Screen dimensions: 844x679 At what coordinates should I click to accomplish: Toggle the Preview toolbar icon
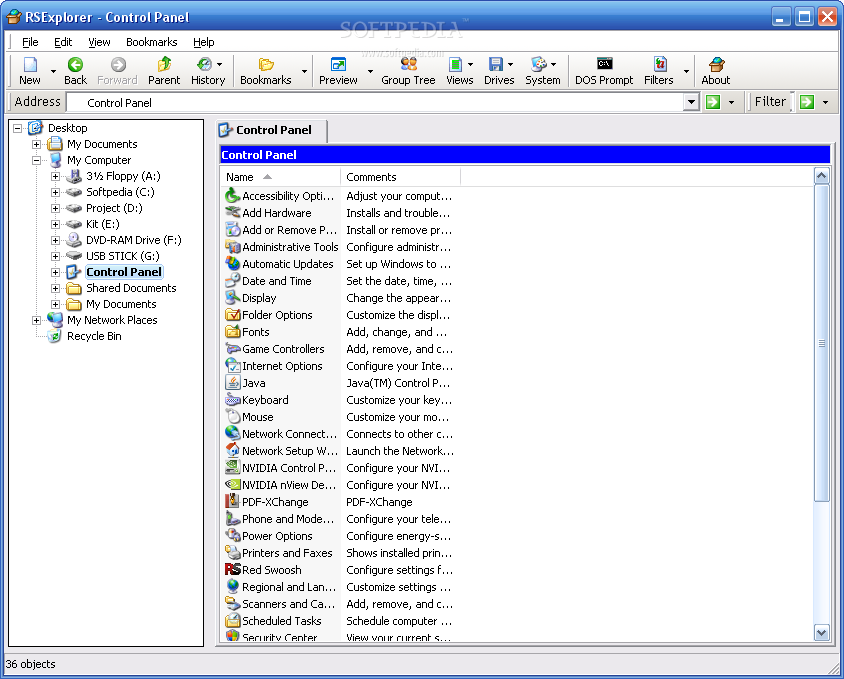click(x=338, y=65)
